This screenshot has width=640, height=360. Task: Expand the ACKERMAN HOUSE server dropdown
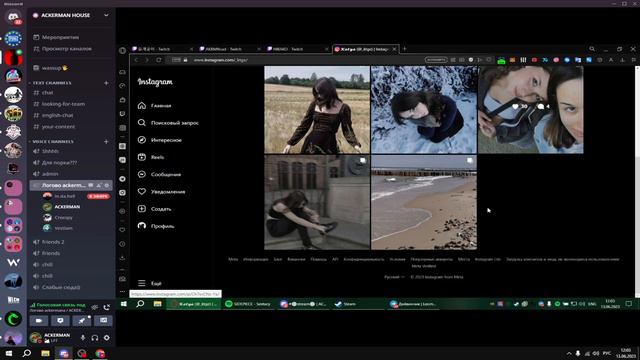point(106,15)
